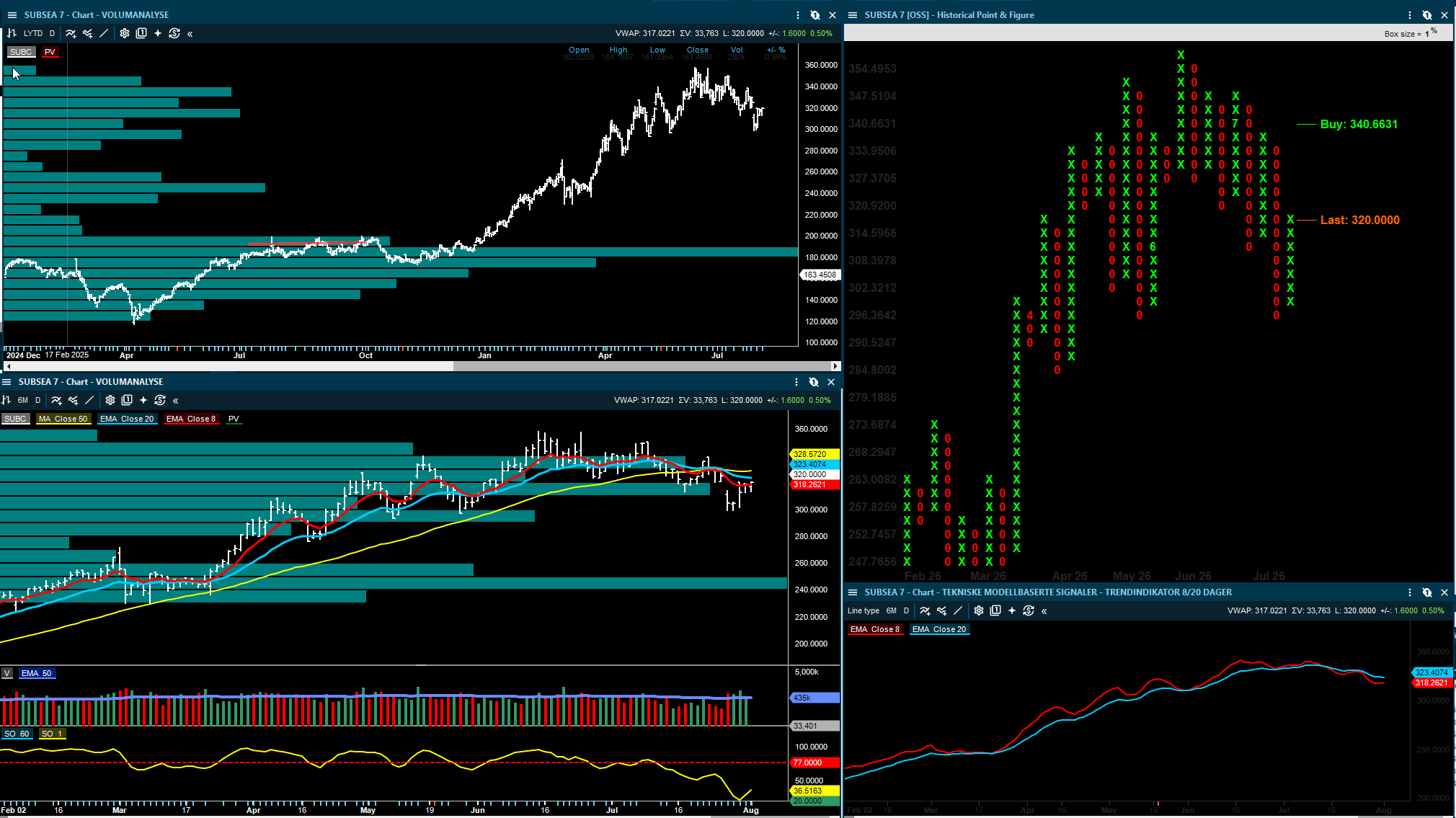The width and height of the screenshot is (1456, 818).
Task: Click the top 'SUBSEA 7 - Chart - VOLUMANALYSE' window title
Action: [x=97, y=15]
